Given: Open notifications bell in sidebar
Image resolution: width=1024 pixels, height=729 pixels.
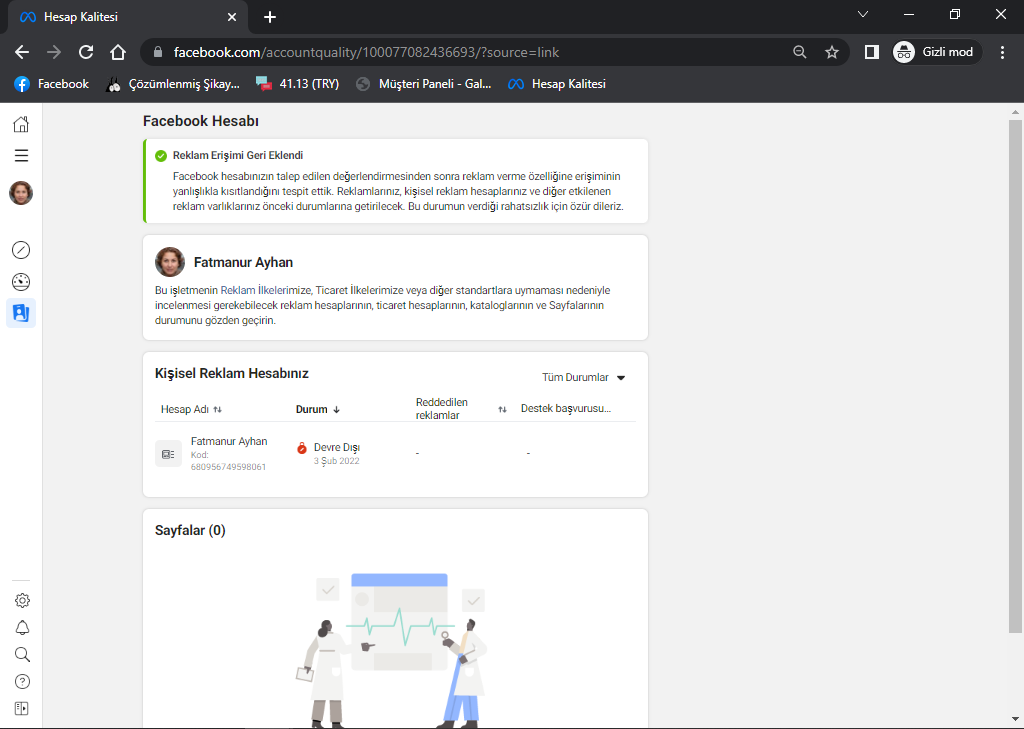Looking at the screenshot, I should (22, 628).
